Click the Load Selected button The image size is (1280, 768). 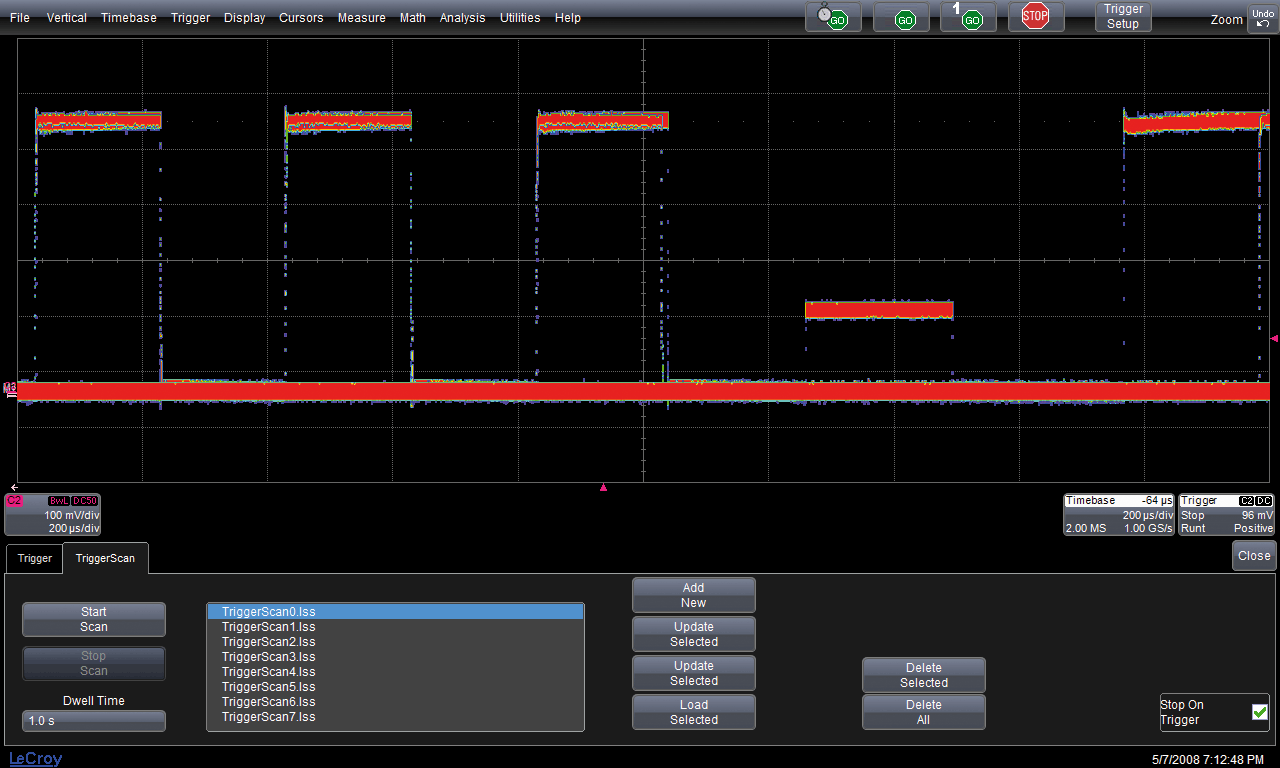tap(693, 712)
